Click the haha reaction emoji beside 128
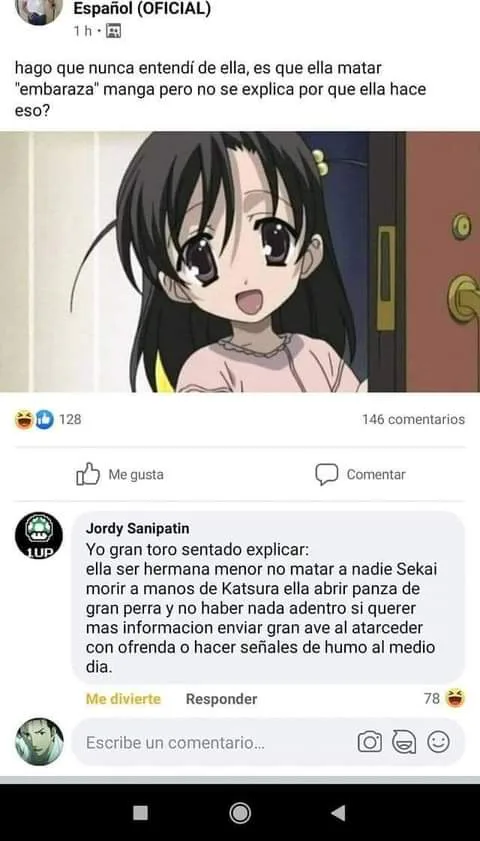Screen dimensions: 480x841 (x=24, y=419)
